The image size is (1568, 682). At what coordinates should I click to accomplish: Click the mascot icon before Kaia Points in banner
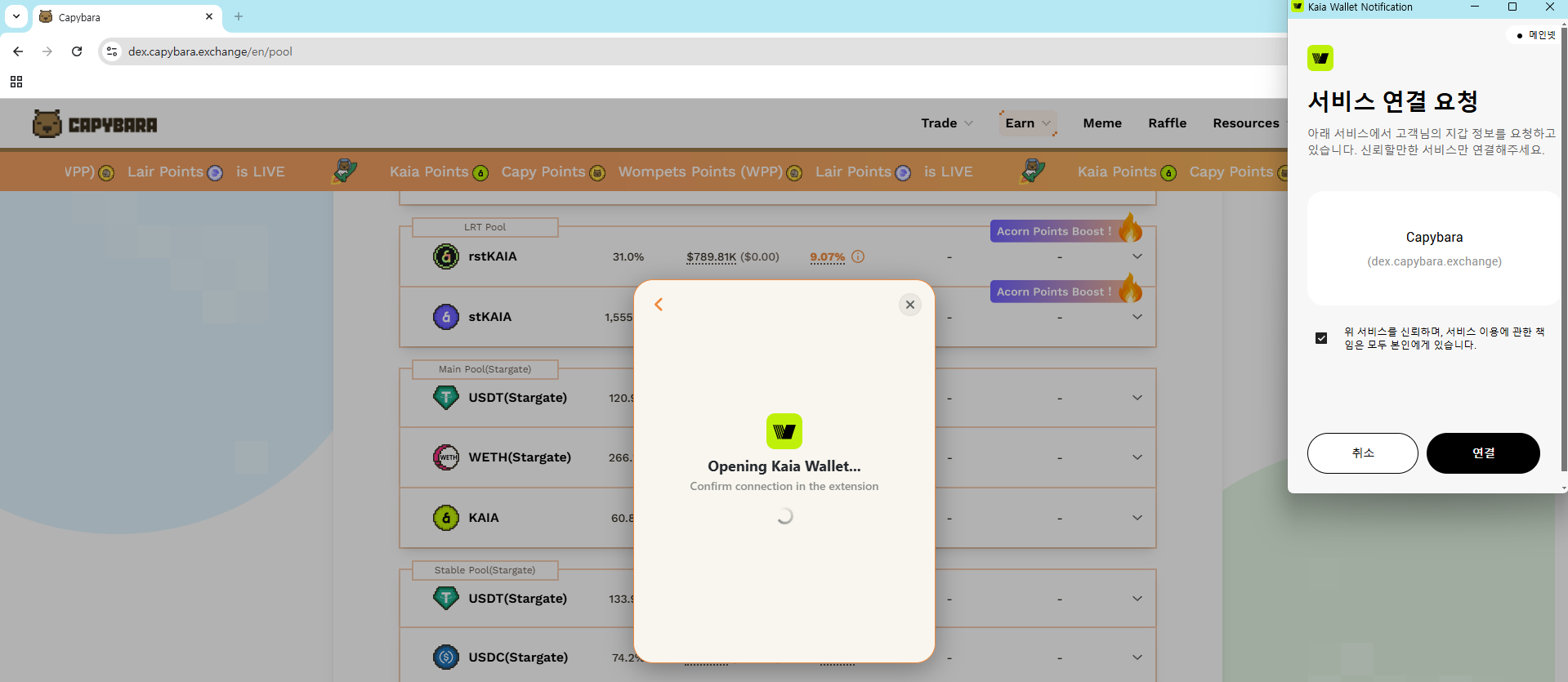[344, 171]
